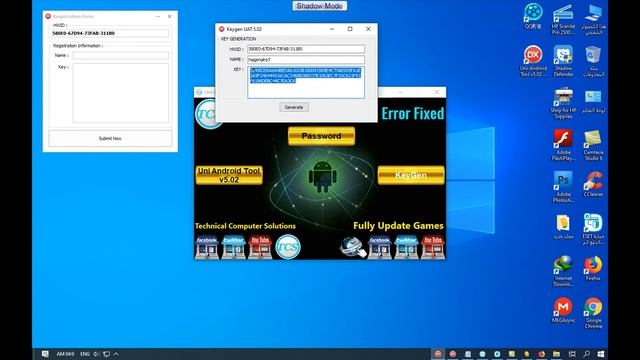Viewport: 640px width, 360px height.
Task: Open Adobe Flash Player desktop shortcut
Action: pos(563,145)
